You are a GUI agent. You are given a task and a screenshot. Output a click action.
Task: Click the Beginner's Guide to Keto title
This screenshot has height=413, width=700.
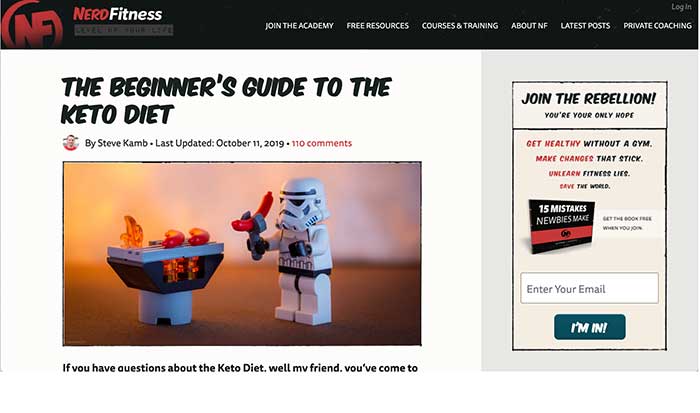click(x=226, y=100)
